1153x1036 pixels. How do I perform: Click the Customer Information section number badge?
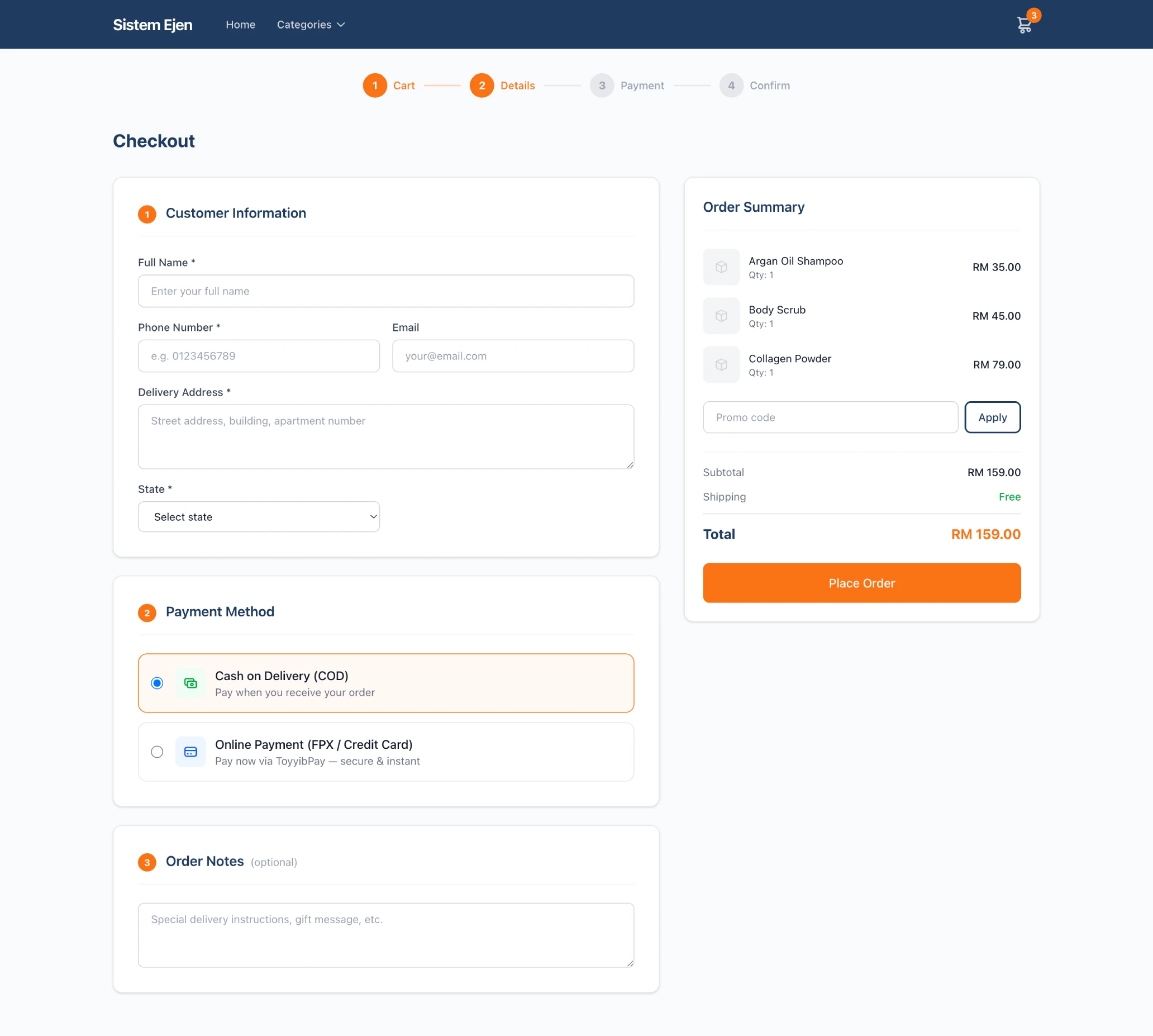pyautogui.click(x=147, y=214)
